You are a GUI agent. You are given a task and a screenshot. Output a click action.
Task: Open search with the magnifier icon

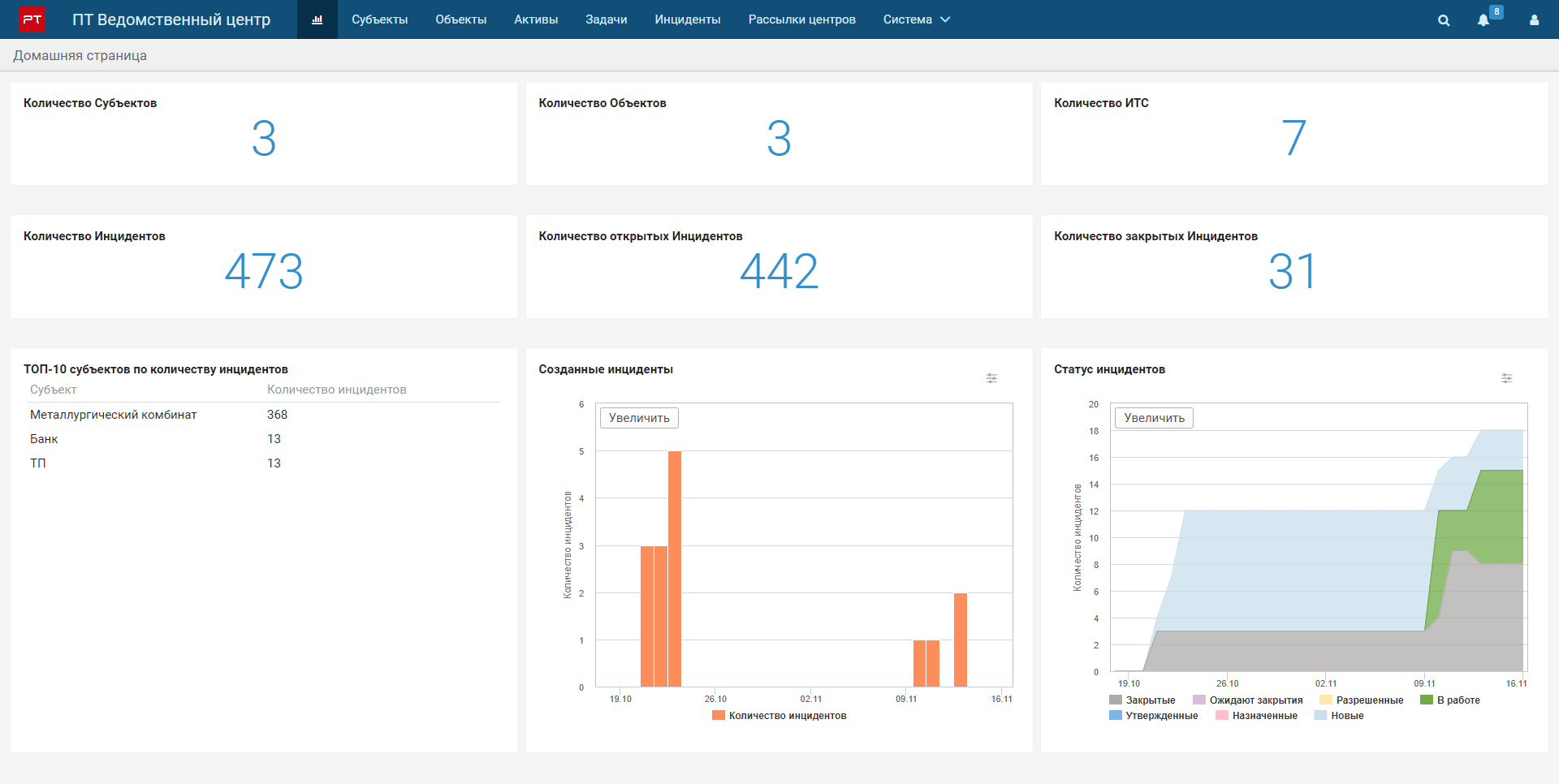point(1443,20)
